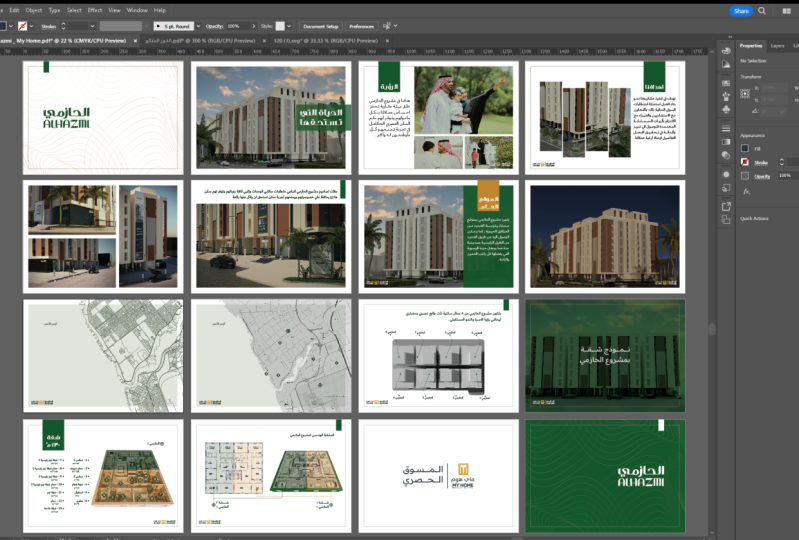
Task: Switch to the Layers panel tab
Action: (777, 46)
